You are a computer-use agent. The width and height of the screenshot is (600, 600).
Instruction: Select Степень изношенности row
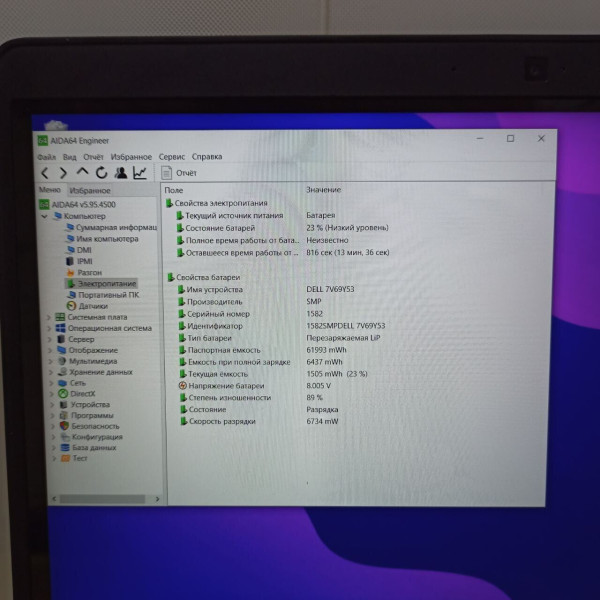[x=226, y=398]
